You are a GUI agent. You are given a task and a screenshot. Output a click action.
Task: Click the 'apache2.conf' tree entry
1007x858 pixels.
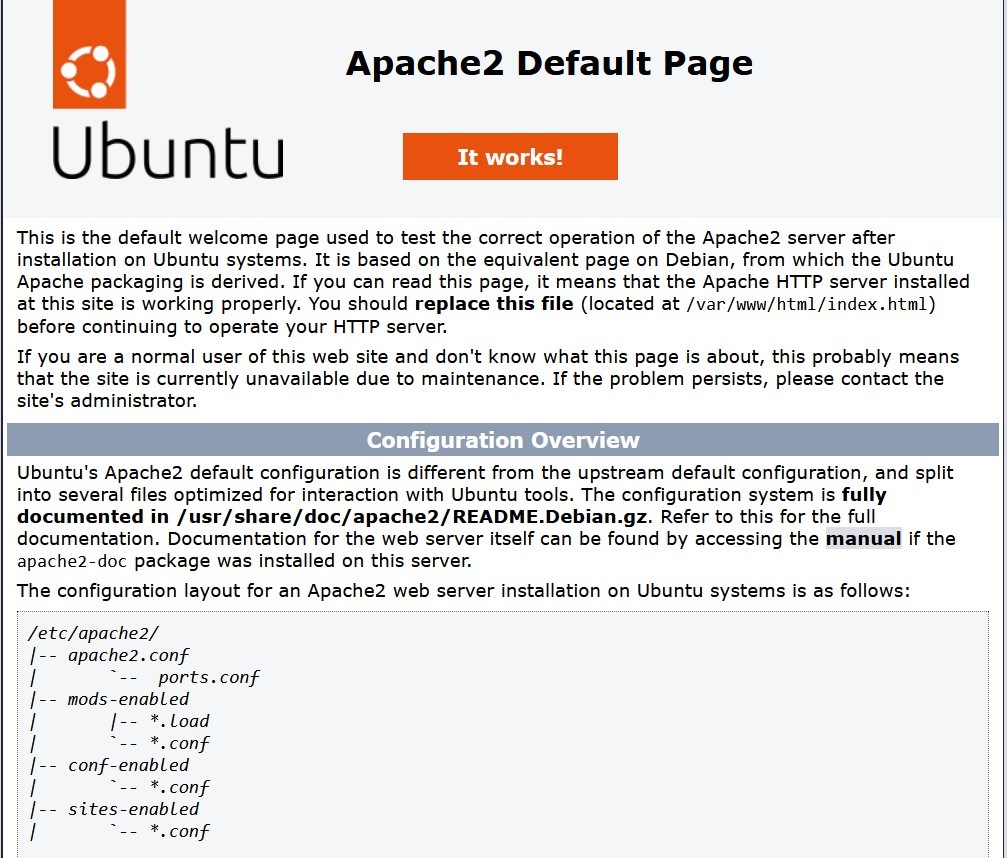(128, 656)
